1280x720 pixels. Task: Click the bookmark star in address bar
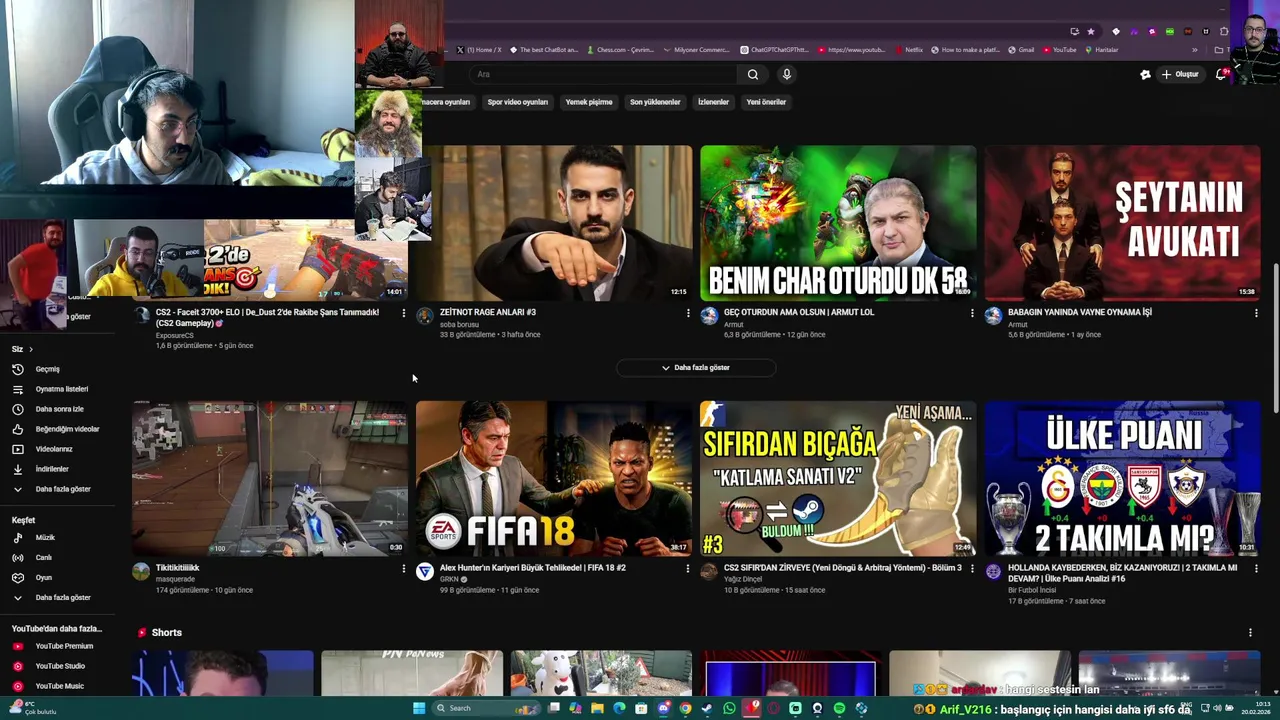[x=1091, y=31]
